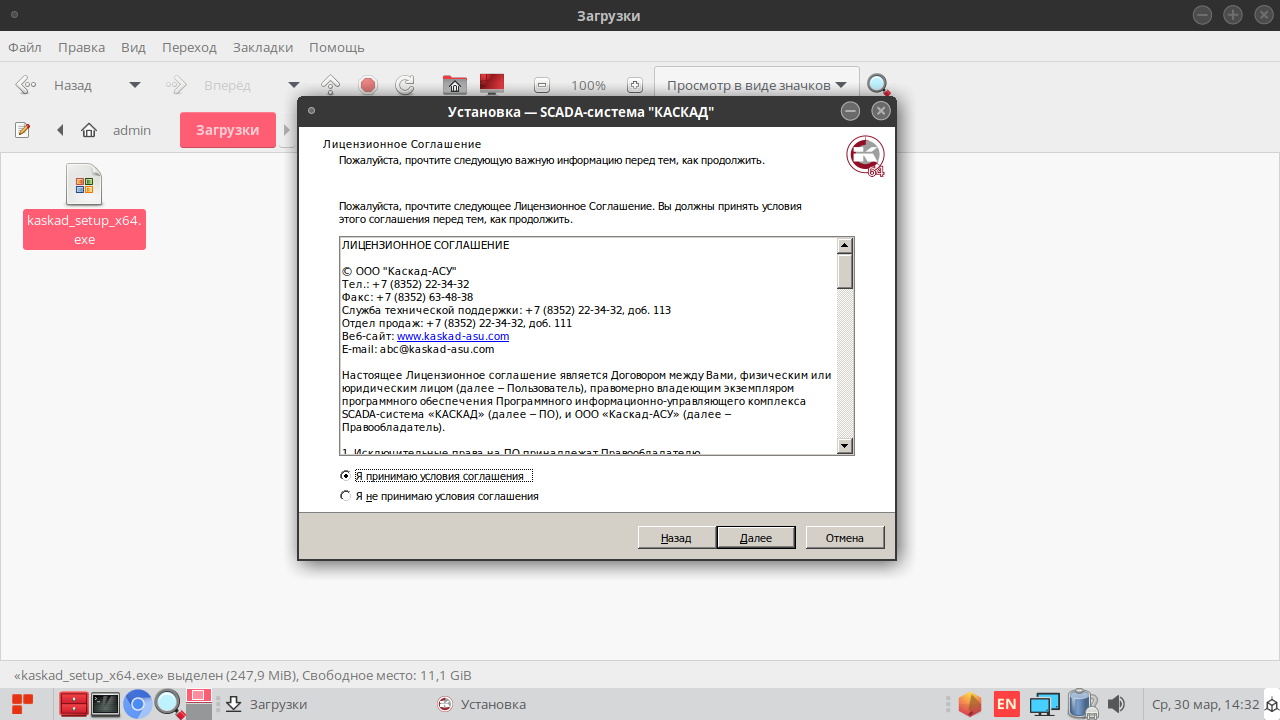Click the search magnifier icon
1280x720 pixels.
coord(878,85)
